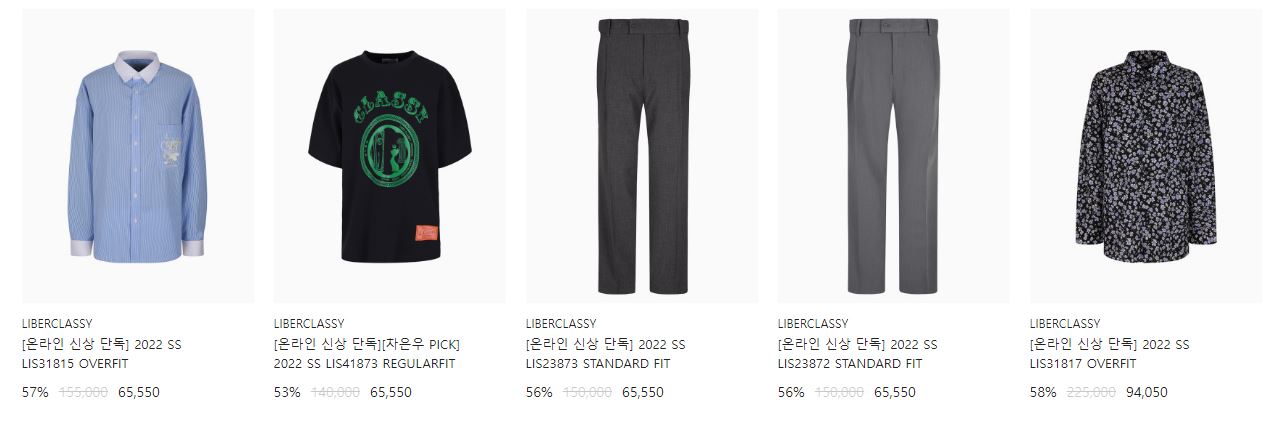Click LIBERCLASSY brand above LIS31817 item
The image size is (1263, 434).
(1065, 324)
